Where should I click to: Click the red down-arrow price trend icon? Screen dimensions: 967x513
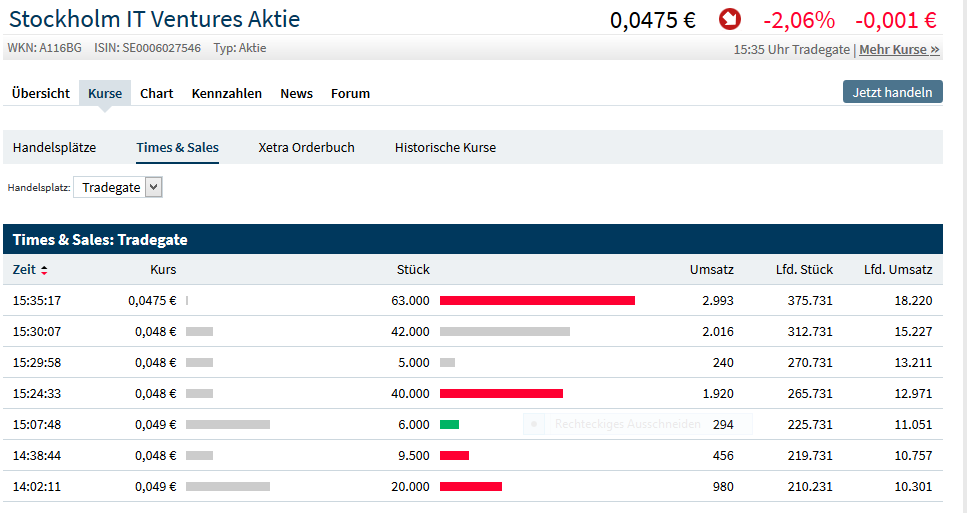[x=730, y=19]
